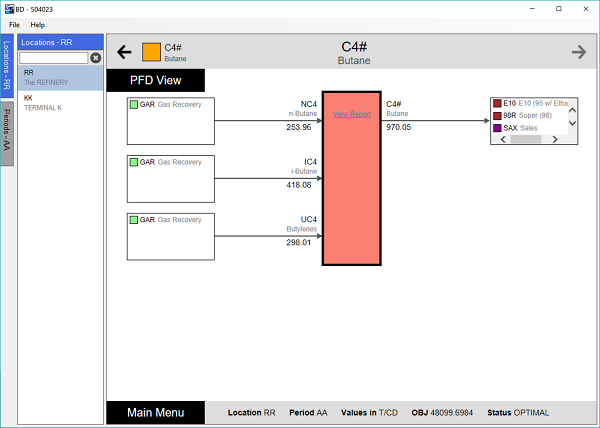600x428 pixels.
Task: Click the forward arrow icon
Action: click(x=578, y=52)
